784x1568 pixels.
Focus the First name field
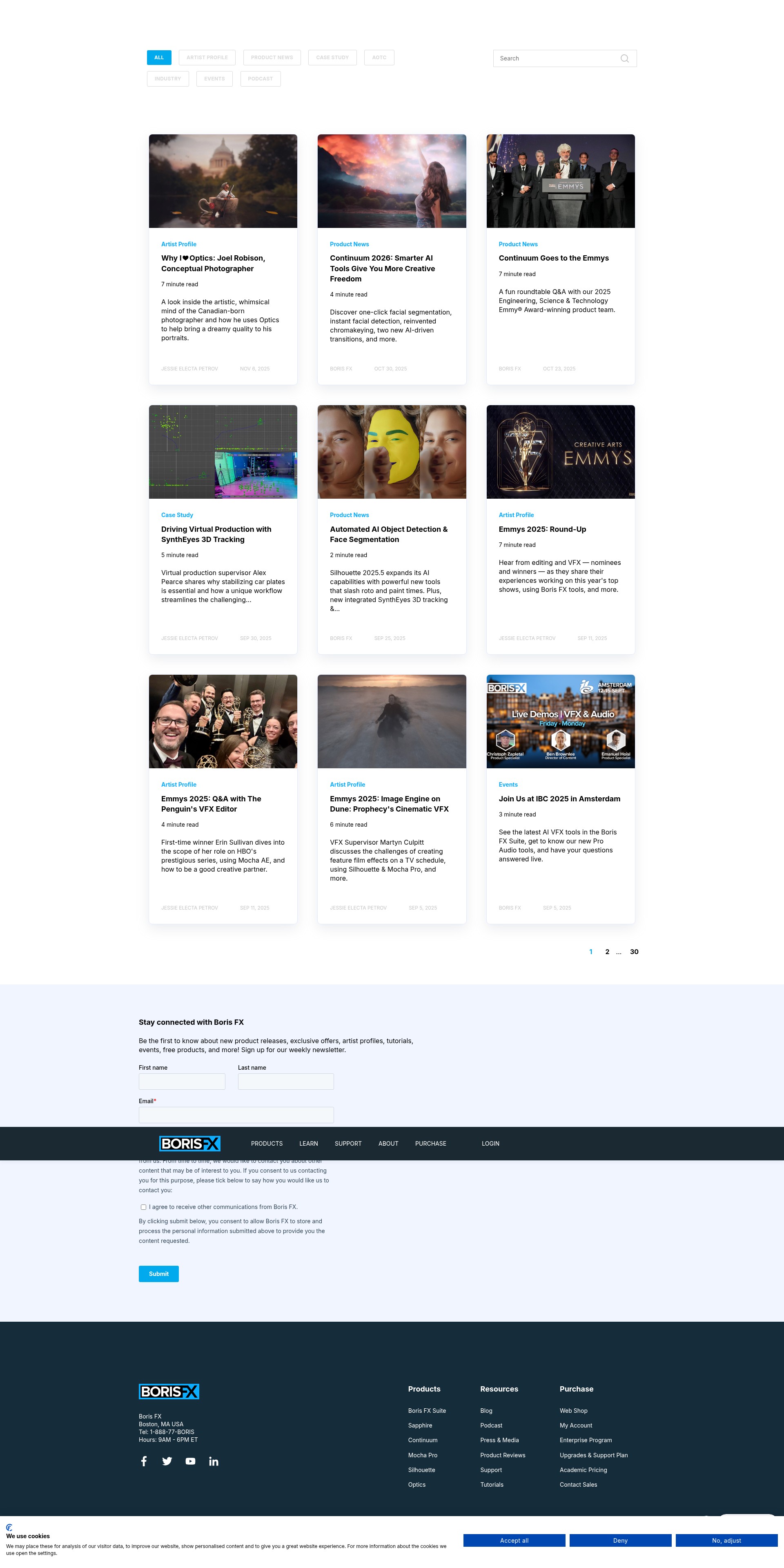pos(182,1082)
